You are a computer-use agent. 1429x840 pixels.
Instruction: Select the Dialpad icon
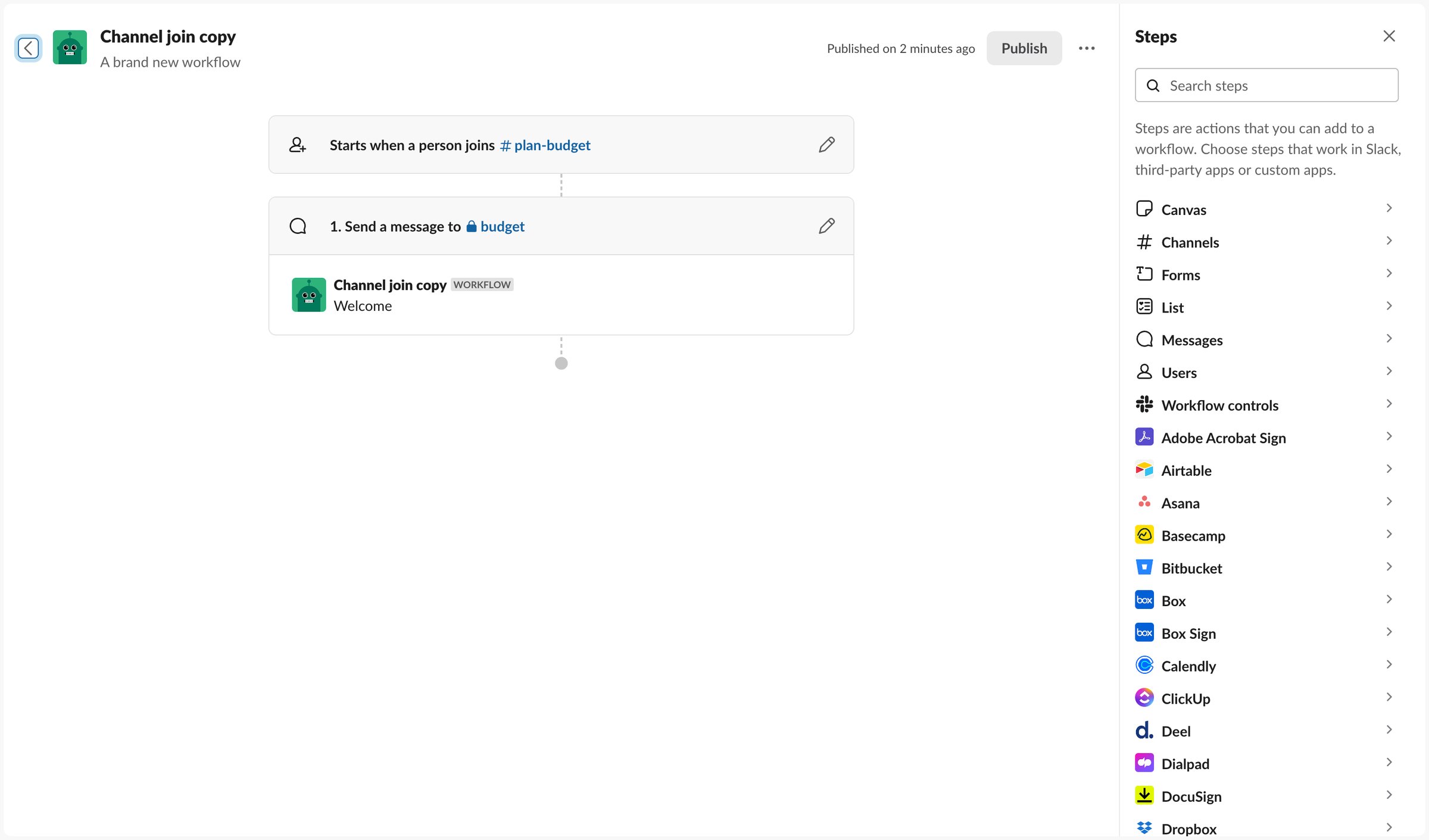pos(1144,763)
